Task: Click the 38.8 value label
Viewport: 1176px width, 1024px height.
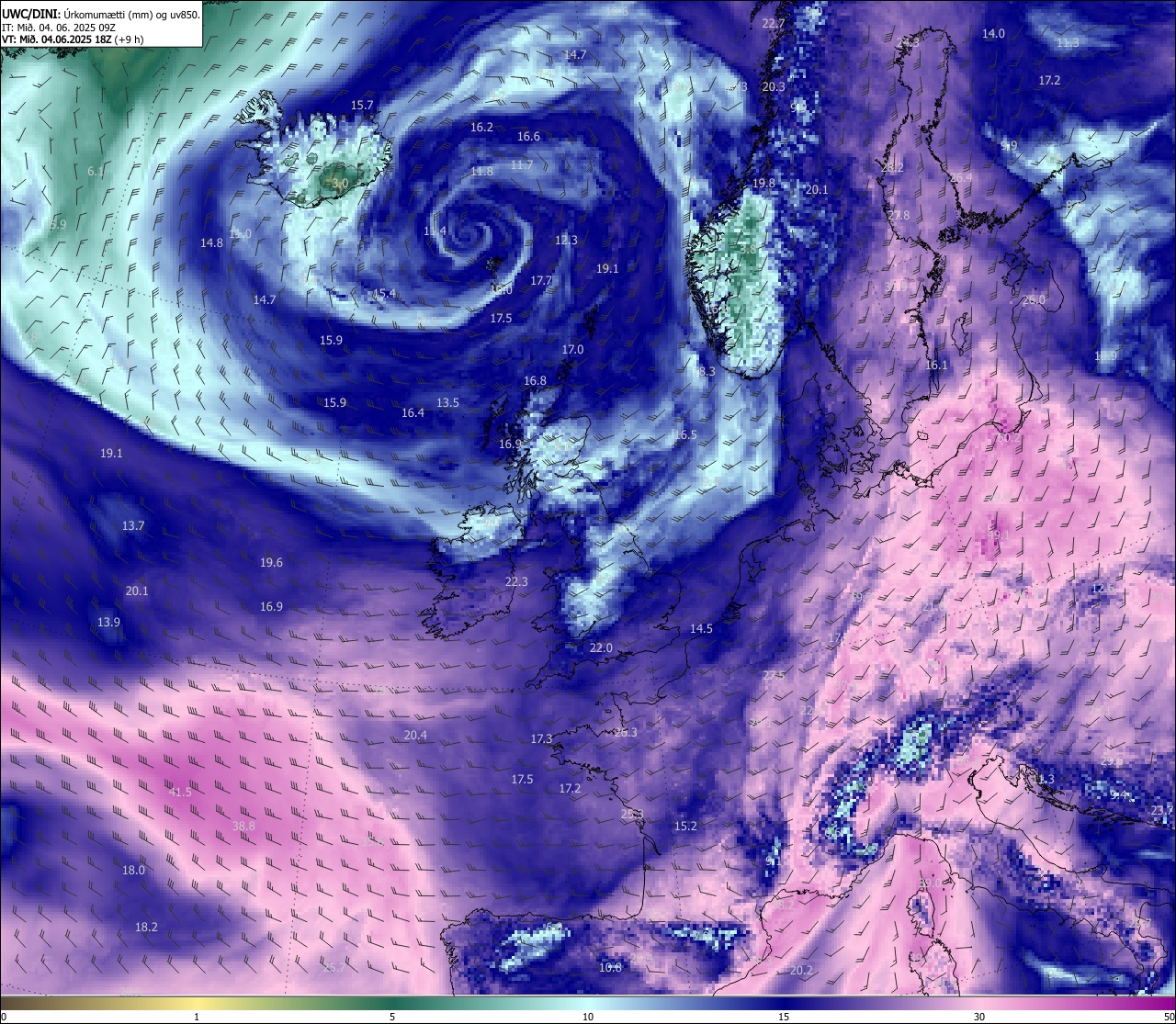Action: (x=243, y=827)
